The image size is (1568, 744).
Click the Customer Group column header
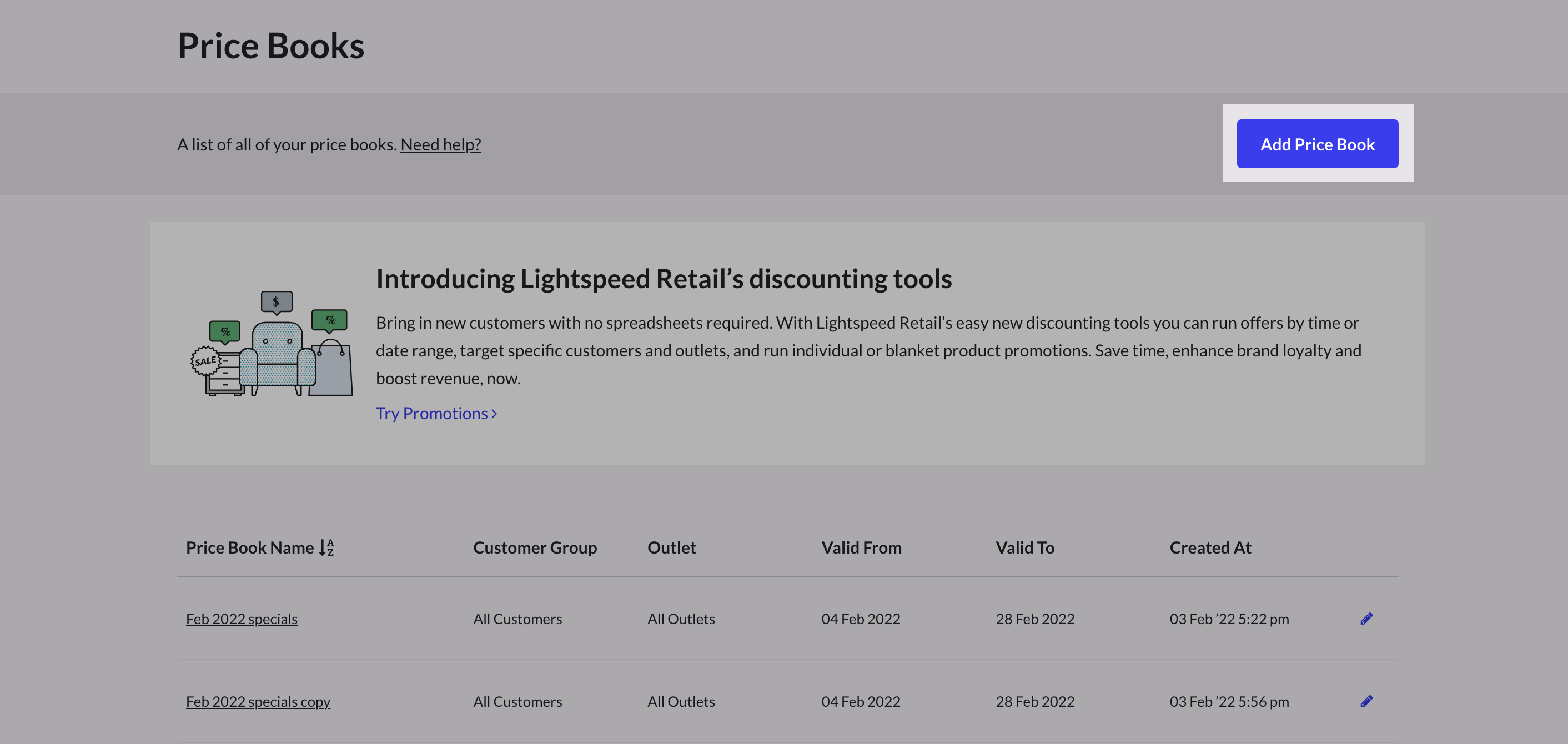535,547
